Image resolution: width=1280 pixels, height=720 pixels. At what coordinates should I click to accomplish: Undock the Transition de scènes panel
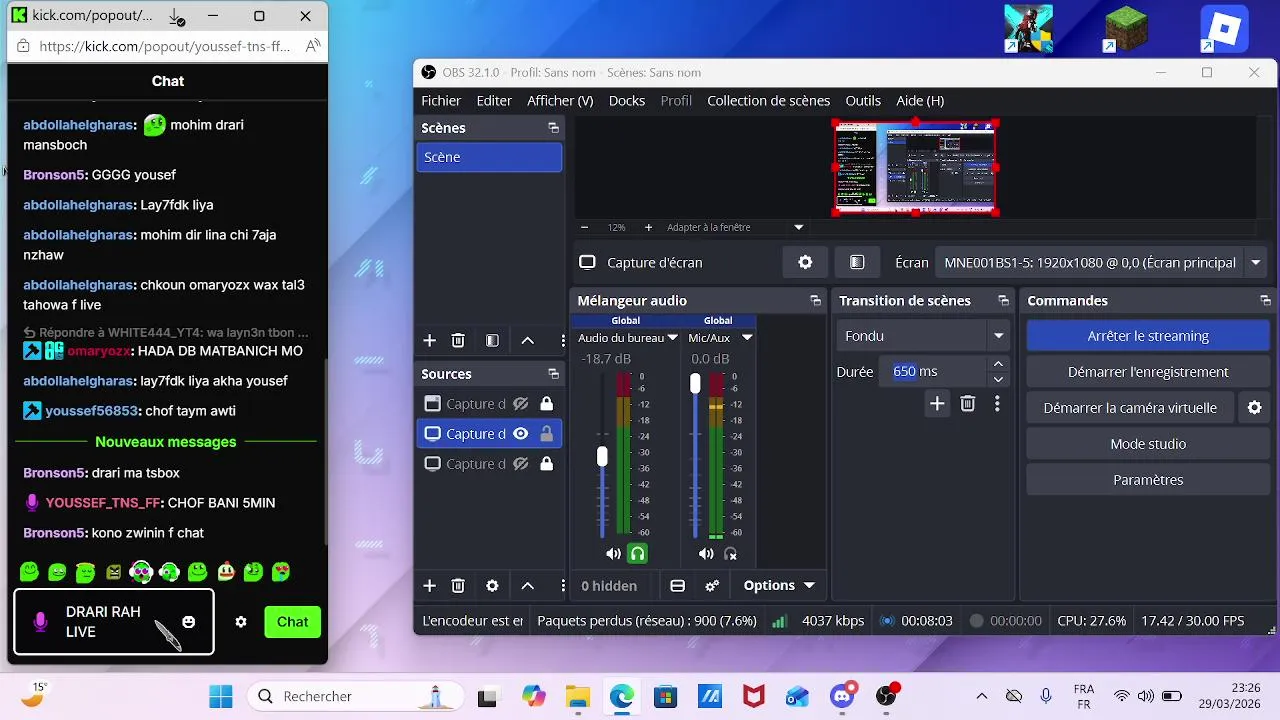(x=1003, y=301)
